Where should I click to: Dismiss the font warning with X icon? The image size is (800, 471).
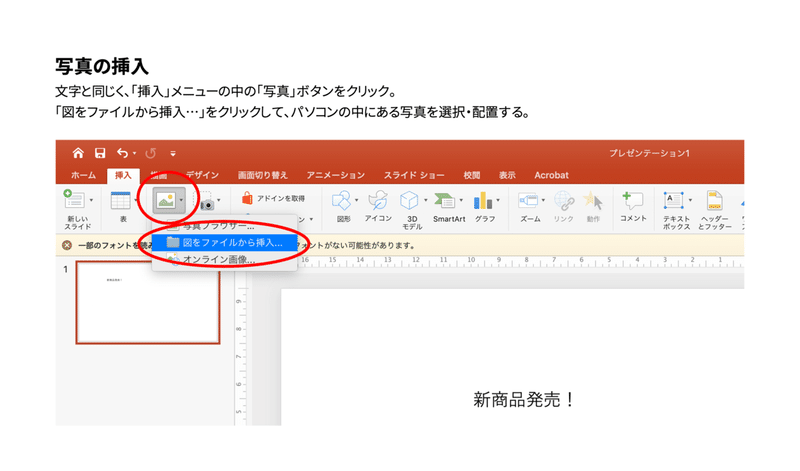pos(67,245)
